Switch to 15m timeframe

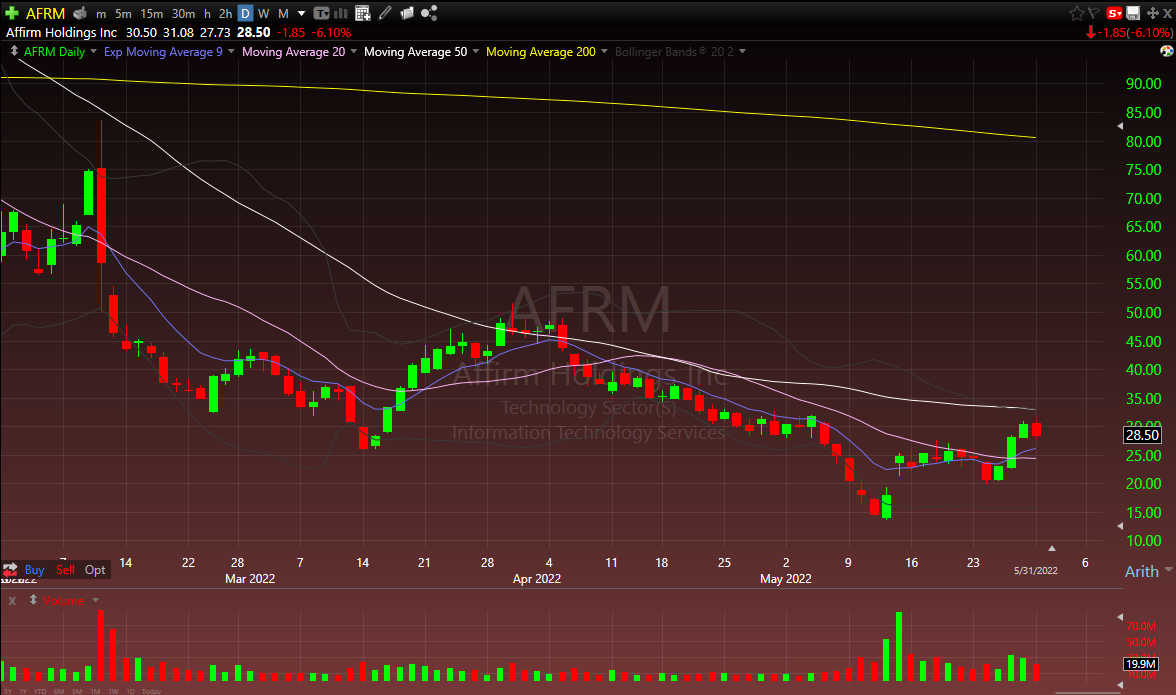click(x=152, y=13)
